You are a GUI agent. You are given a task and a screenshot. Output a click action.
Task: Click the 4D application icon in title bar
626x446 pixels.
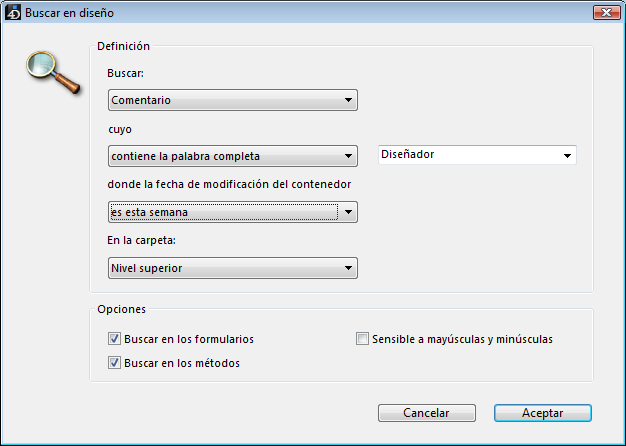tap(13, 12)
